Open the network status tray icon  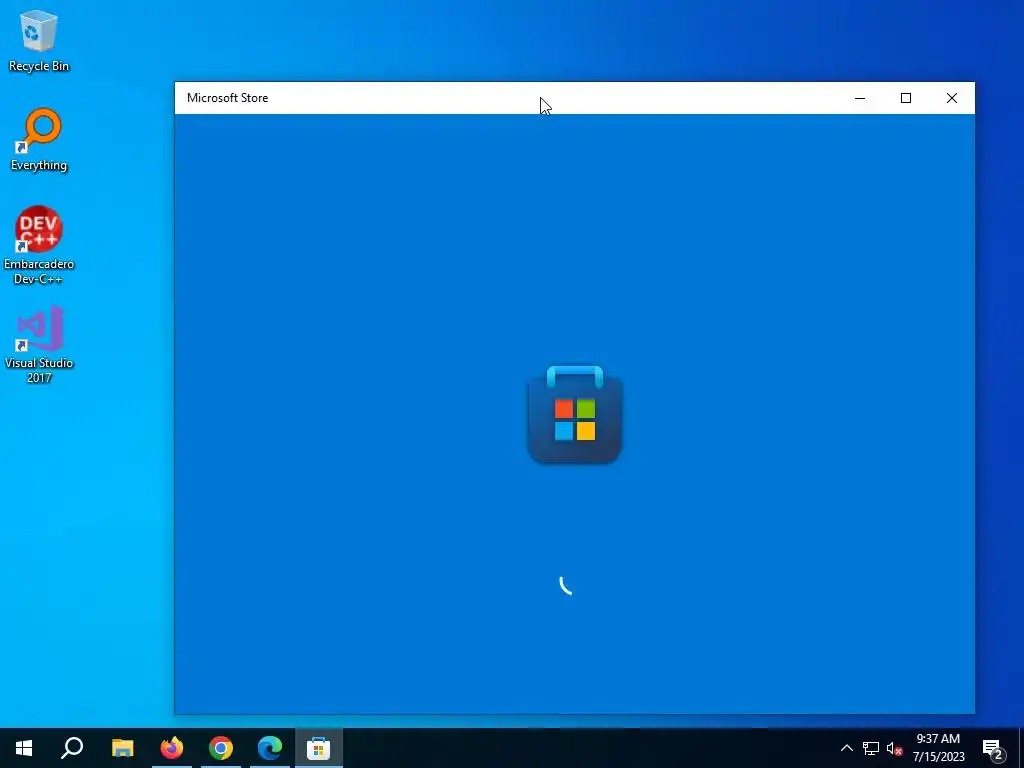click(x=871, y=748)
